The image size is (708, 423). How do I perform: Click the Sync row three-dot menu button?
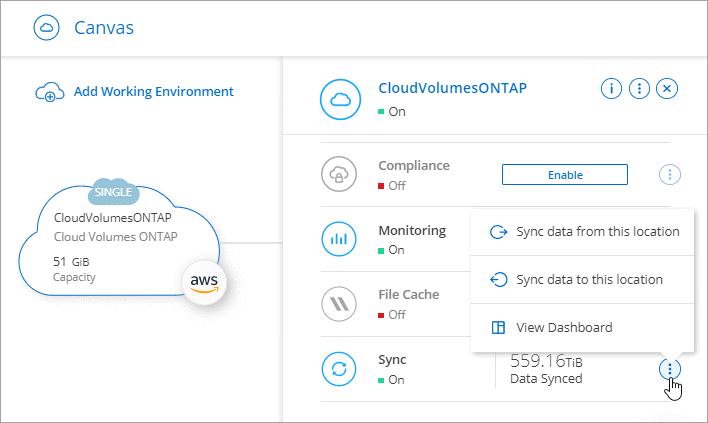[x=670, y=369]
